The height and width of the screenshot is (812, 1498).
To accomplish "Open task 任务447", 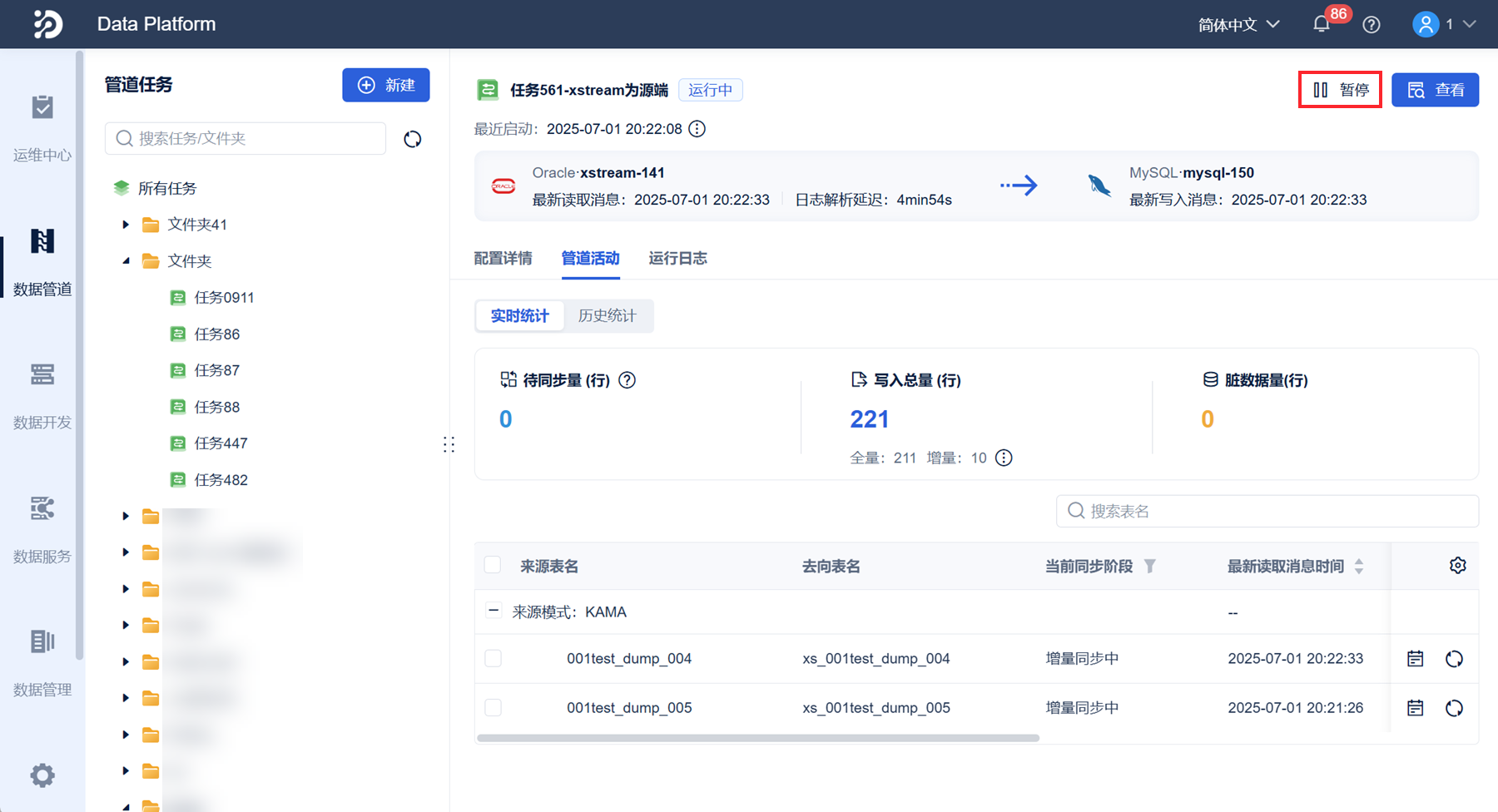I will (x=221, y=443).
